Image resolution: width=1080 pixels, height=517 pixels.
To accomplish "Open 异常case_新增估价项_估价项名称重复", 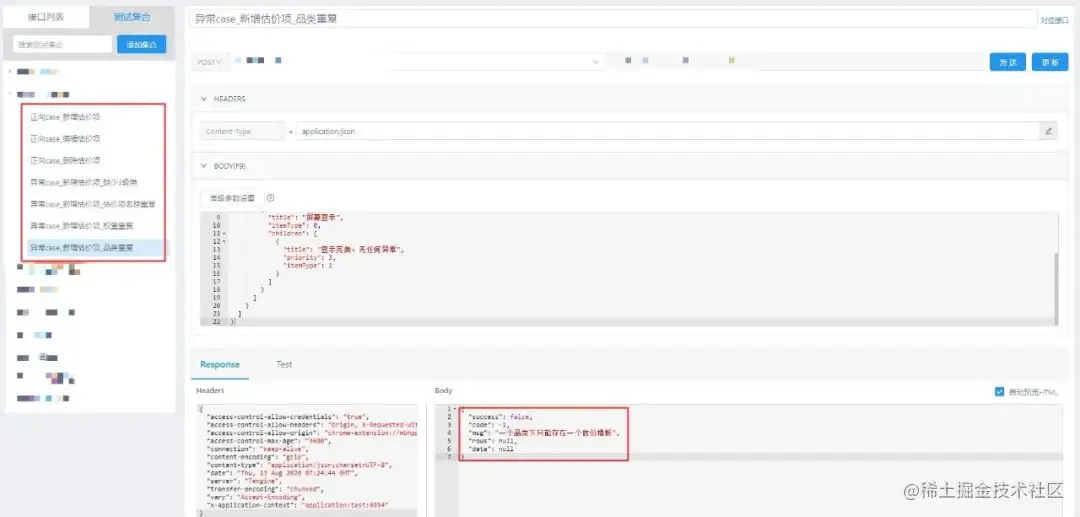I will pyautogui.click(x=94, y=204).
